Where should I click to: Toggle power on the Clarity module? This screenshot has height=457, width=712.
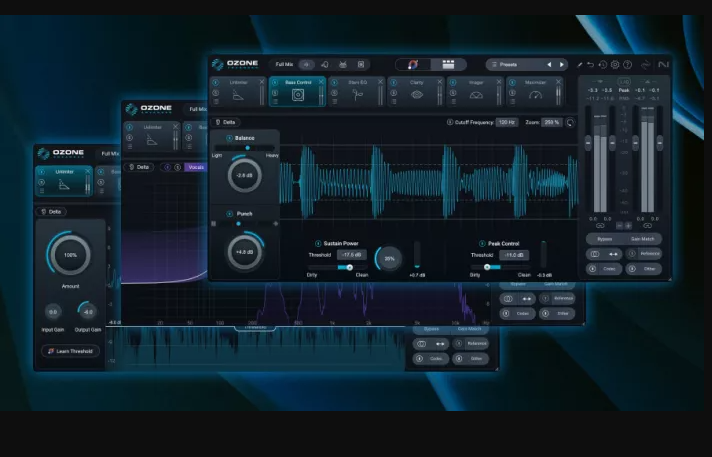coord(394,83)
